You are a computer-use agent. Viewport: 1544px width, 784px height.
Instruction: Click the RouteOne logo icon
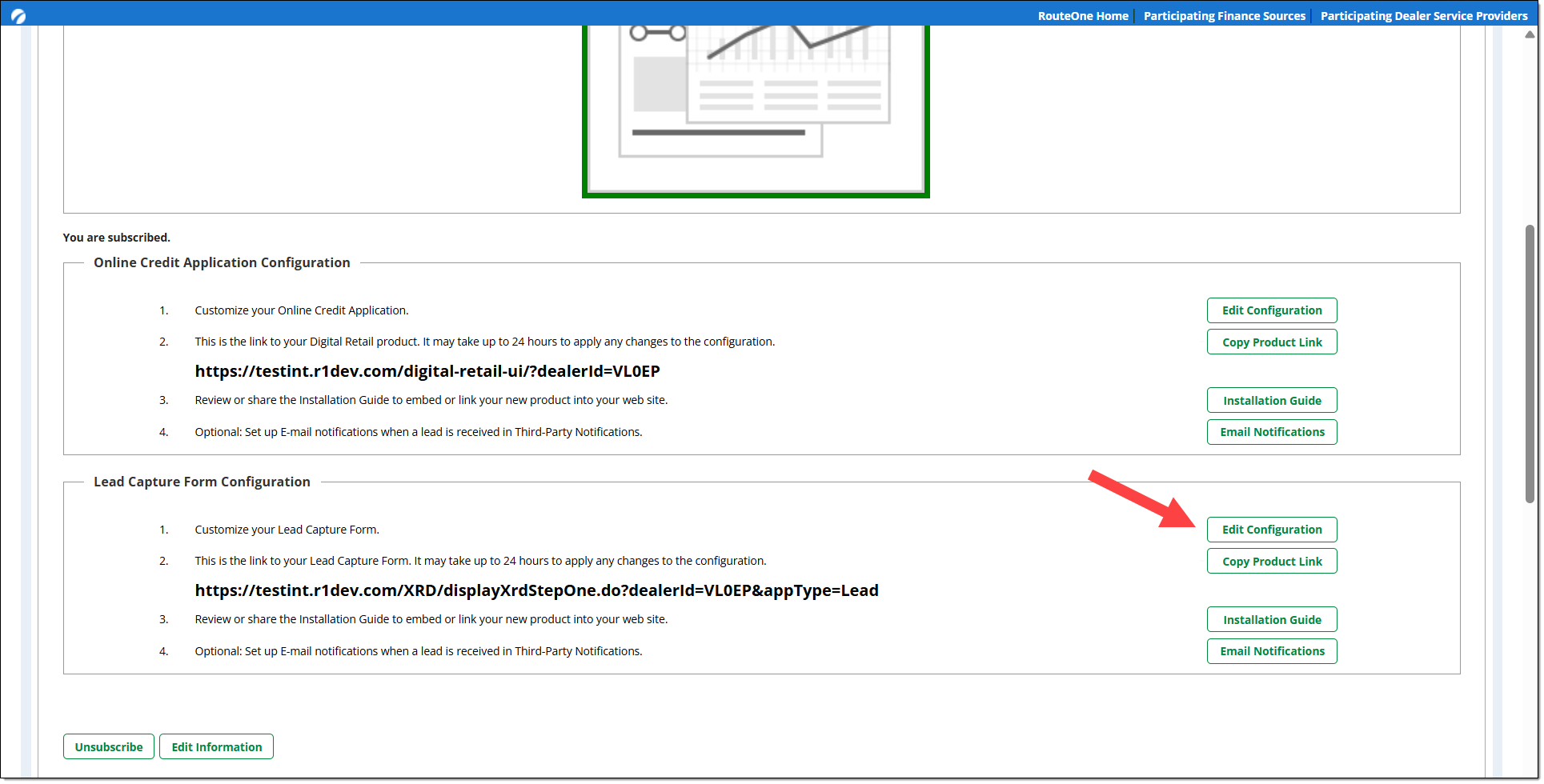[x=18, y=15]
